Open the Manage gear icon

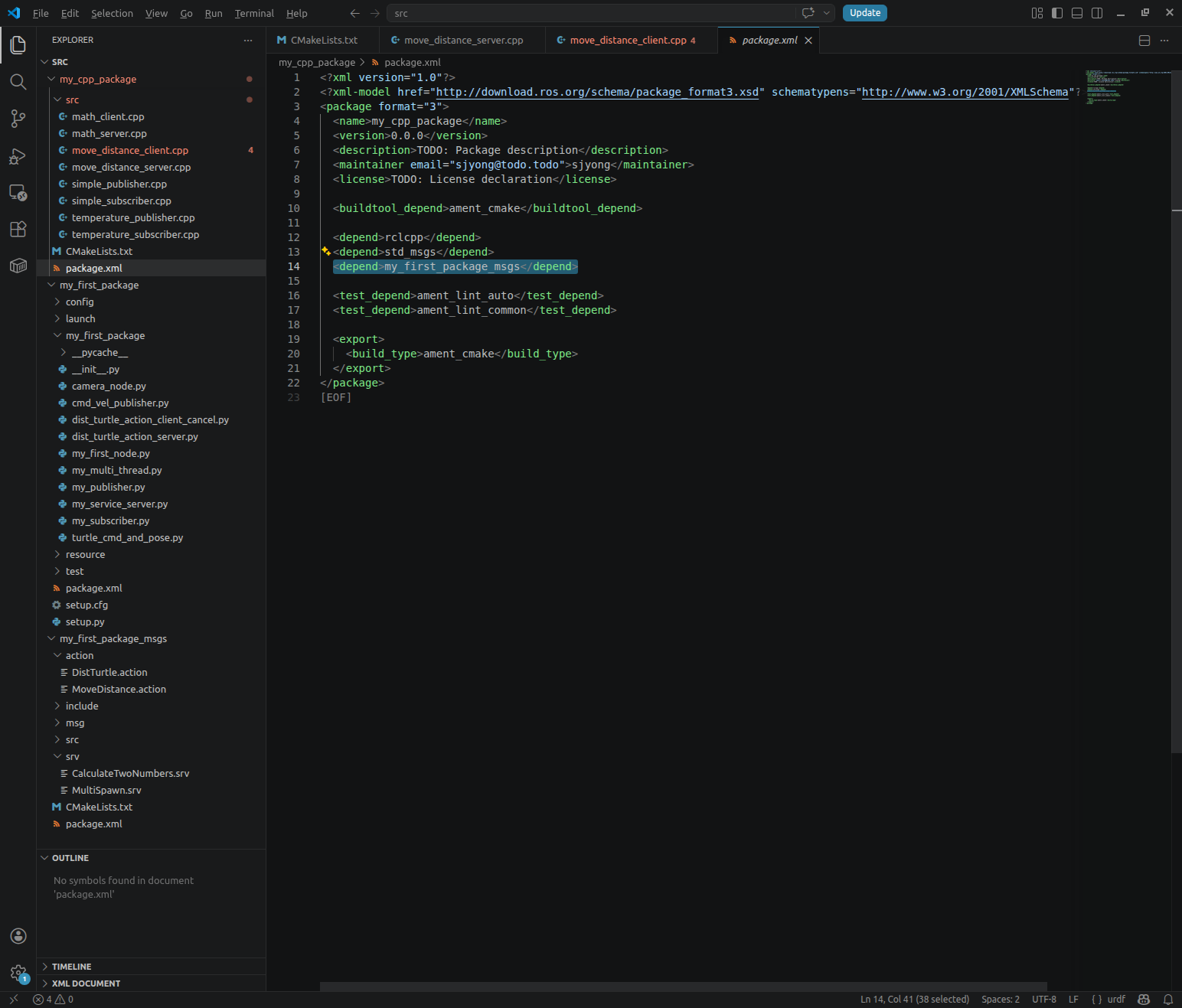coord(18,973)
